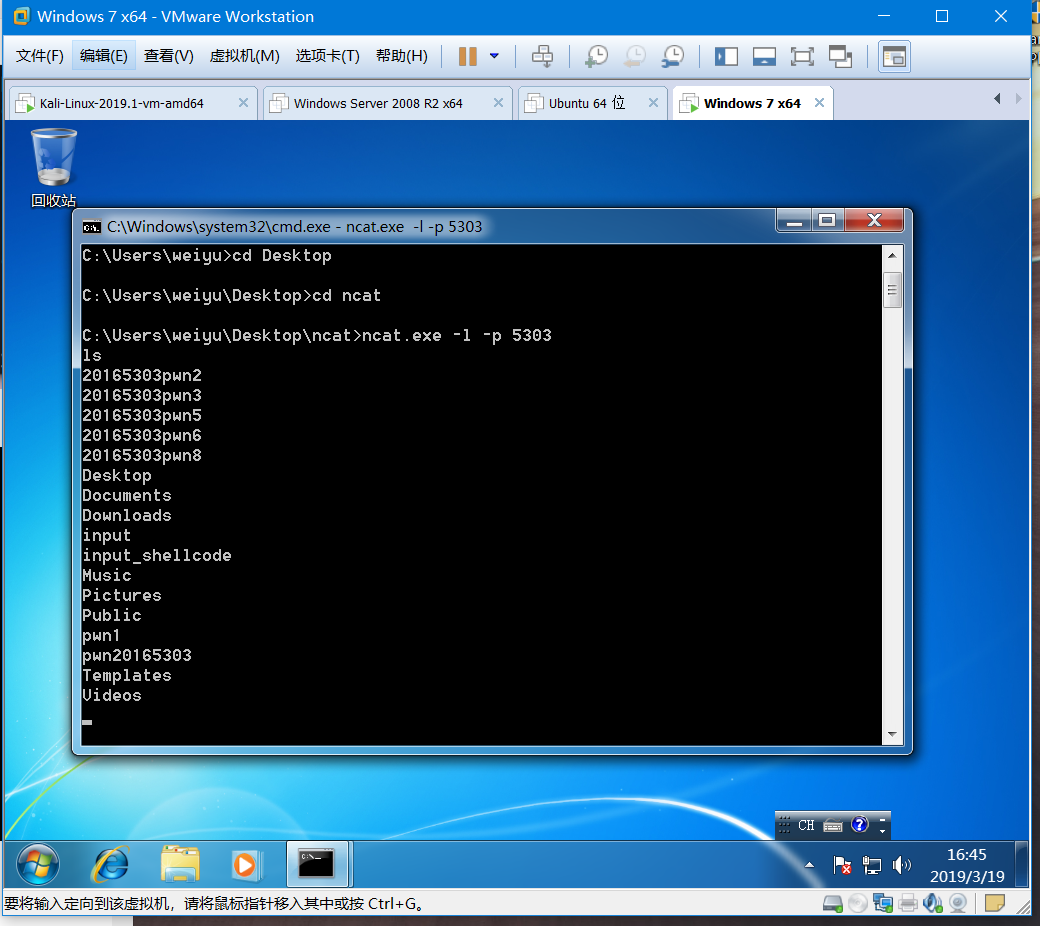Close the Ubuntu 64 tab
Viewport: 1040px width, 926px height.
(x=653, y=103)
